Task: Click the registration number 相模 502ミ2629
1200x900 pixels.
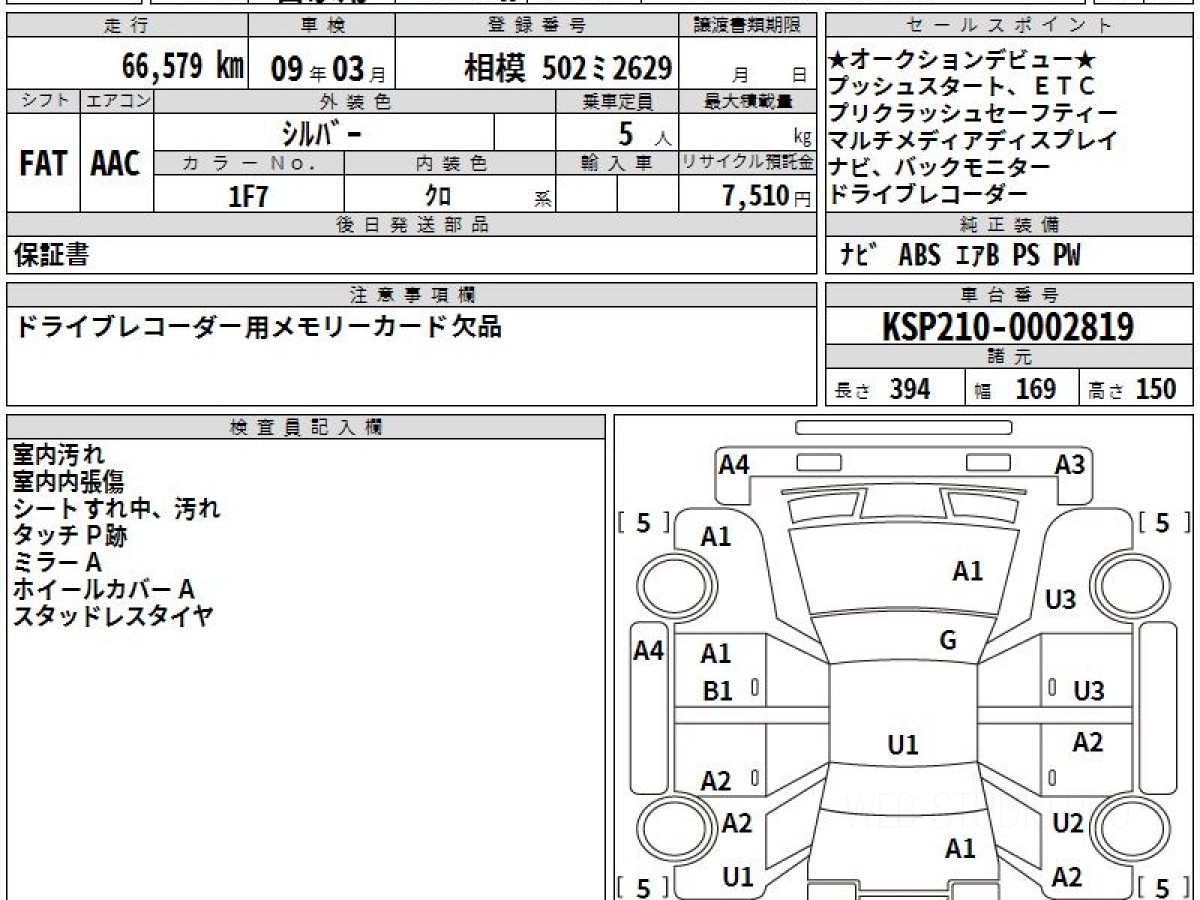Action: [x=567, y=68]
